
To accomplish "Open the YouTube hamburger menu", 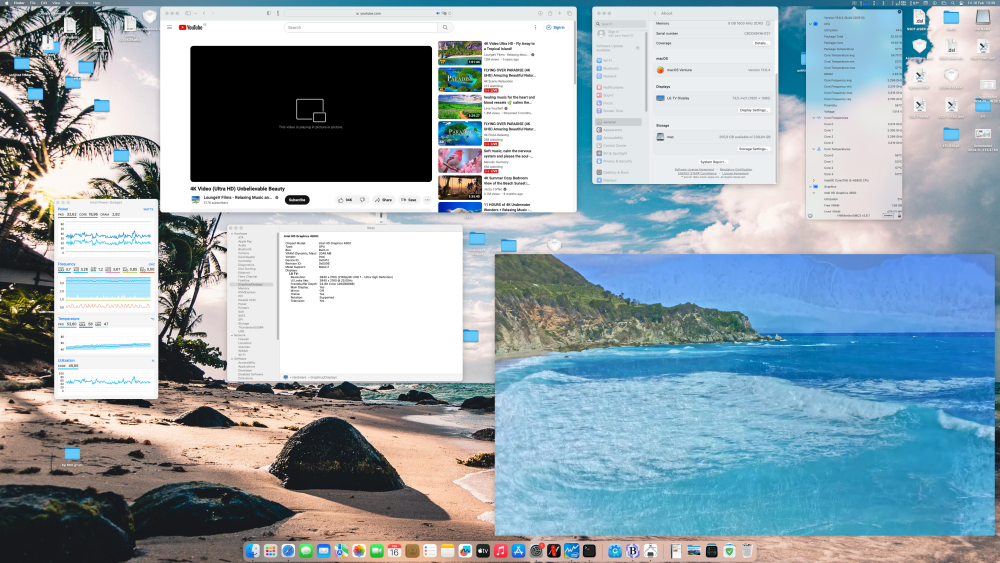I will pyautogui.click(x=170, y=27).
